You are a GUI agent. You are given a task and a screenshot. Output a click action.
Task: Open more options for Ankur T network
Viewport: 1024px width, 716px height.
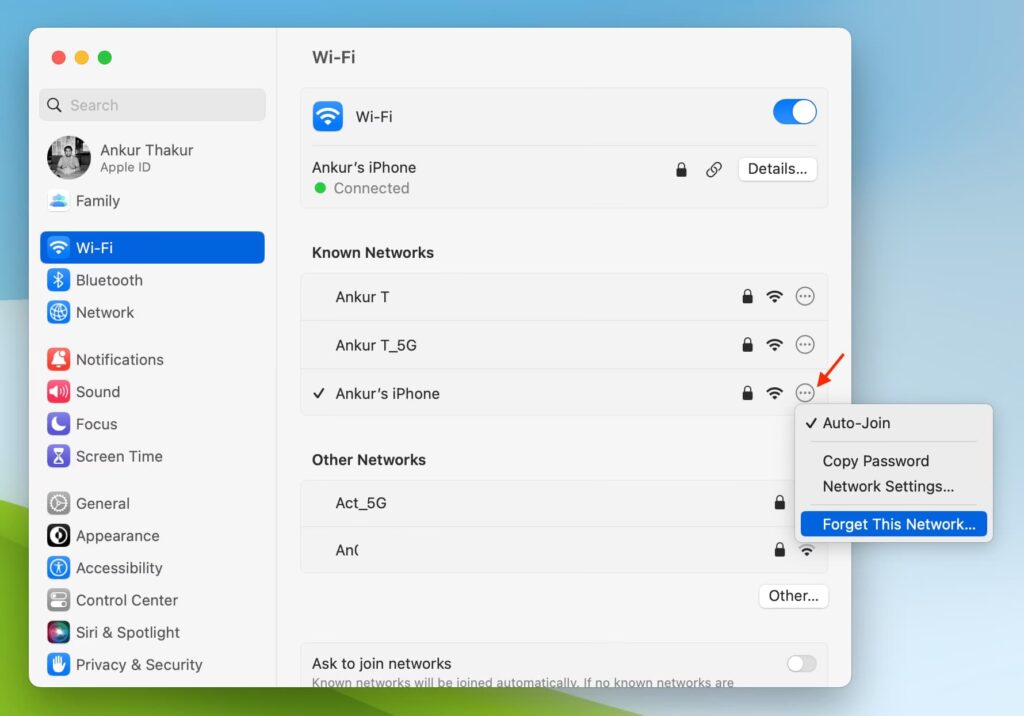(x=805, y=296)
